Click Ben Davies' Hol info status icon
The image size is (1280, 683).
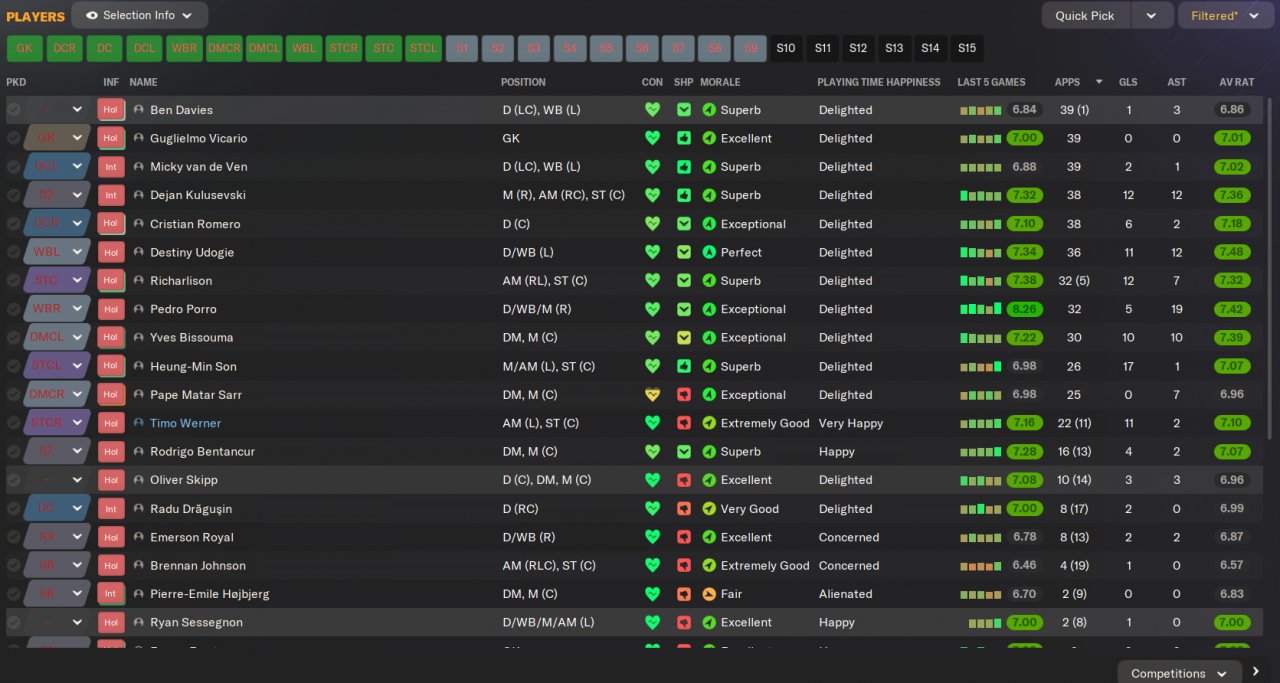coord(110,110)
